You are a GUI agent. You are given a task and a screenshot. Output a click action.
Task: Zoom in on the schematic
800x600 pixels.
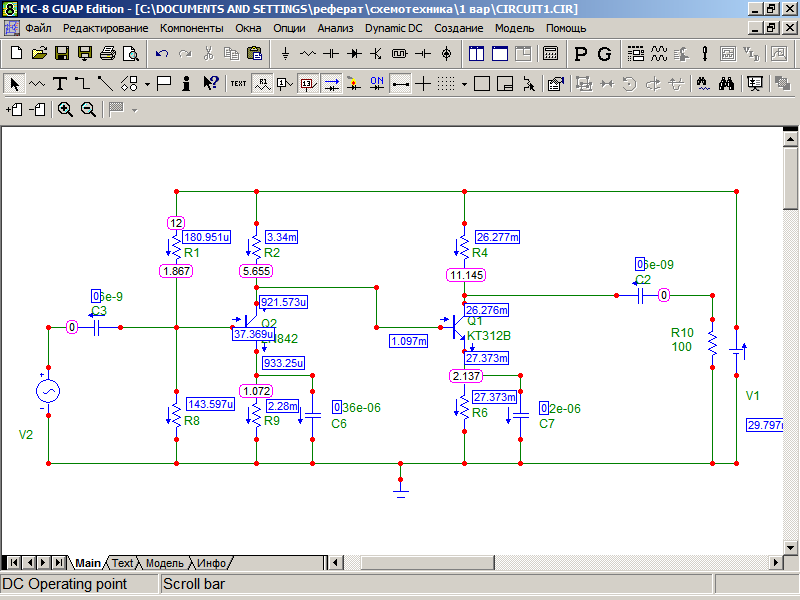(x=65, y=109)
